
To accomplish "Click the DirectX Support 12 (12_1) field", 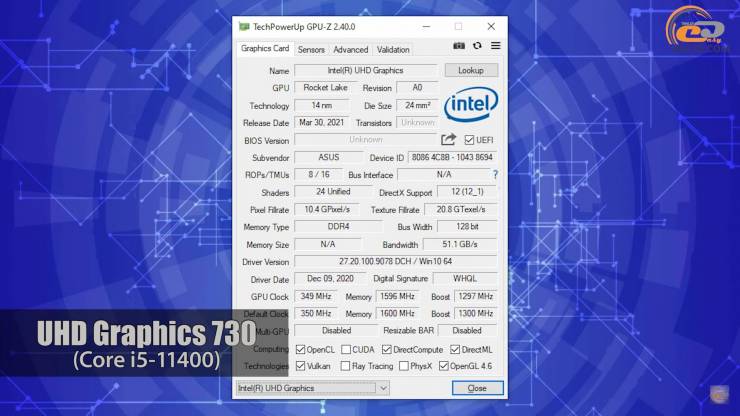I will coord(467,192).
